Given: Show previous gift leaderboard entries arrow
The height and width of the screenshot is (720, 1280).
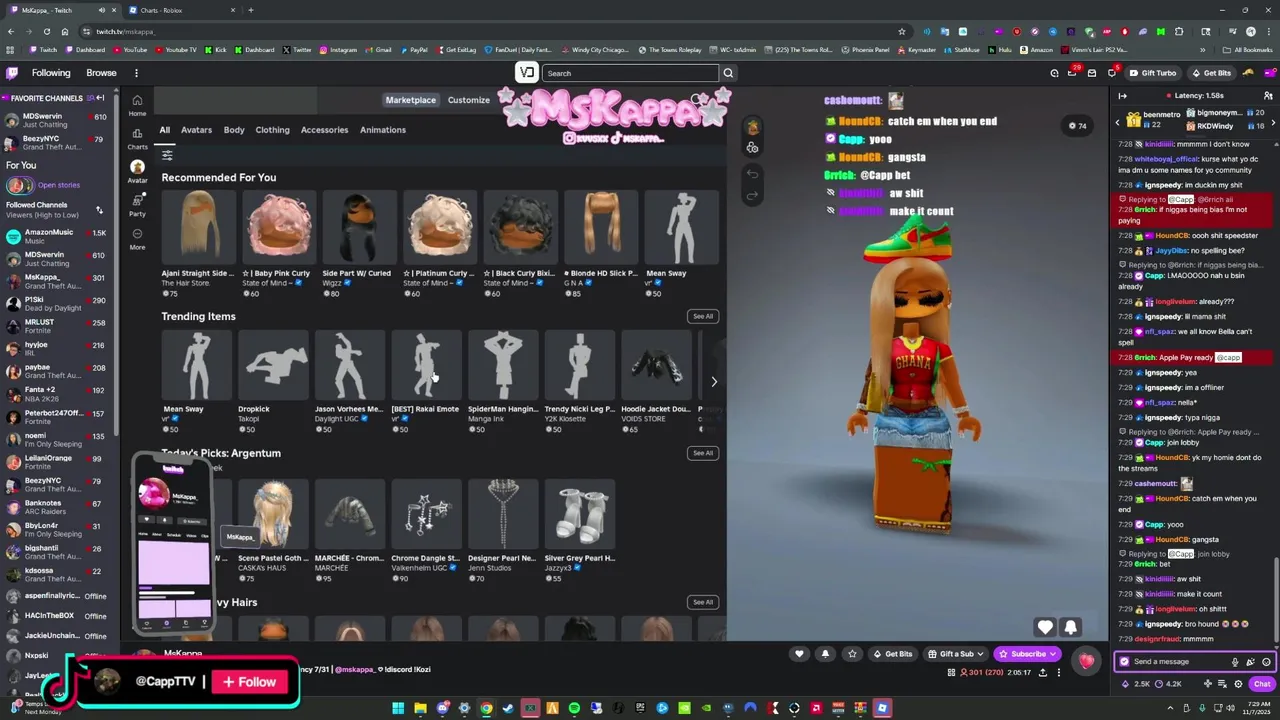Looking at the screenshot, I should click(x=1117, y=121).
